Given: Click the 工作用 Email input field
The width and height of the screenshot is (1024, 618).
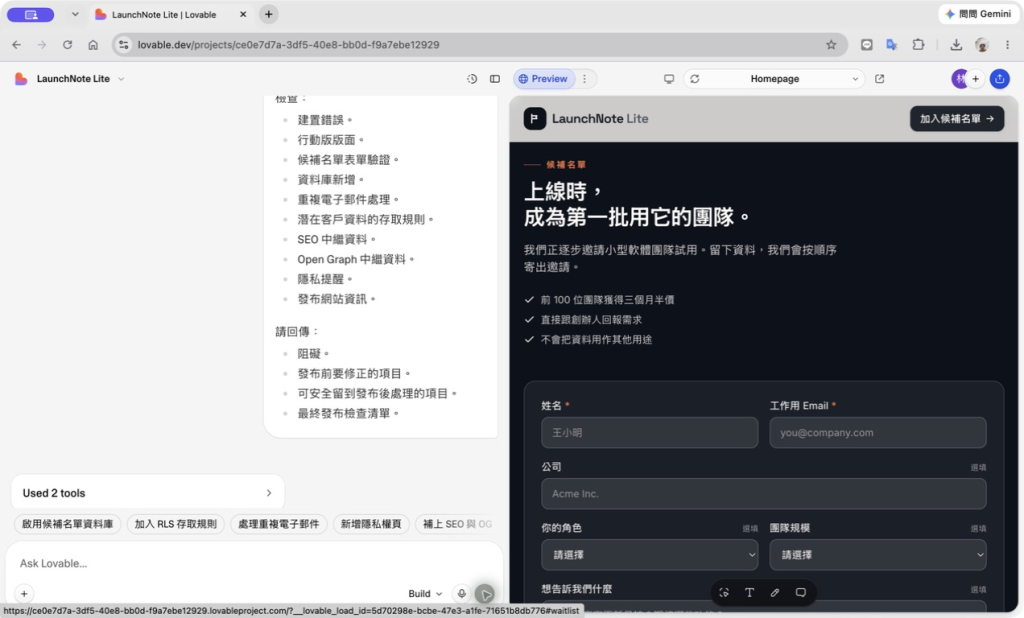Looking at the screenshot, I should 878,432.
